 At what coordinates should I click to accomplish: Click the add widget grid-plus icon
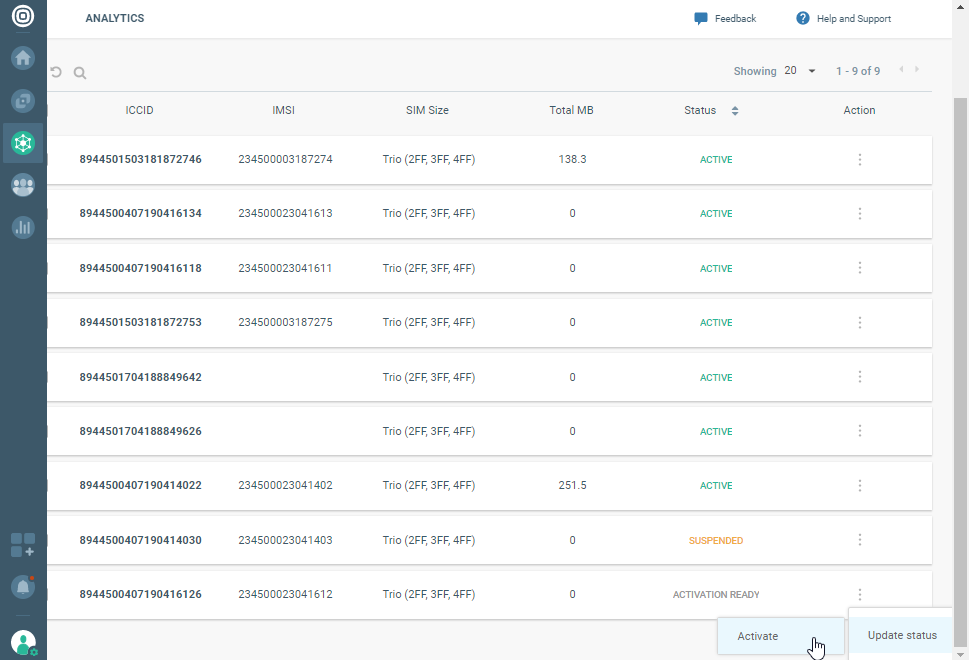[22, 545]
